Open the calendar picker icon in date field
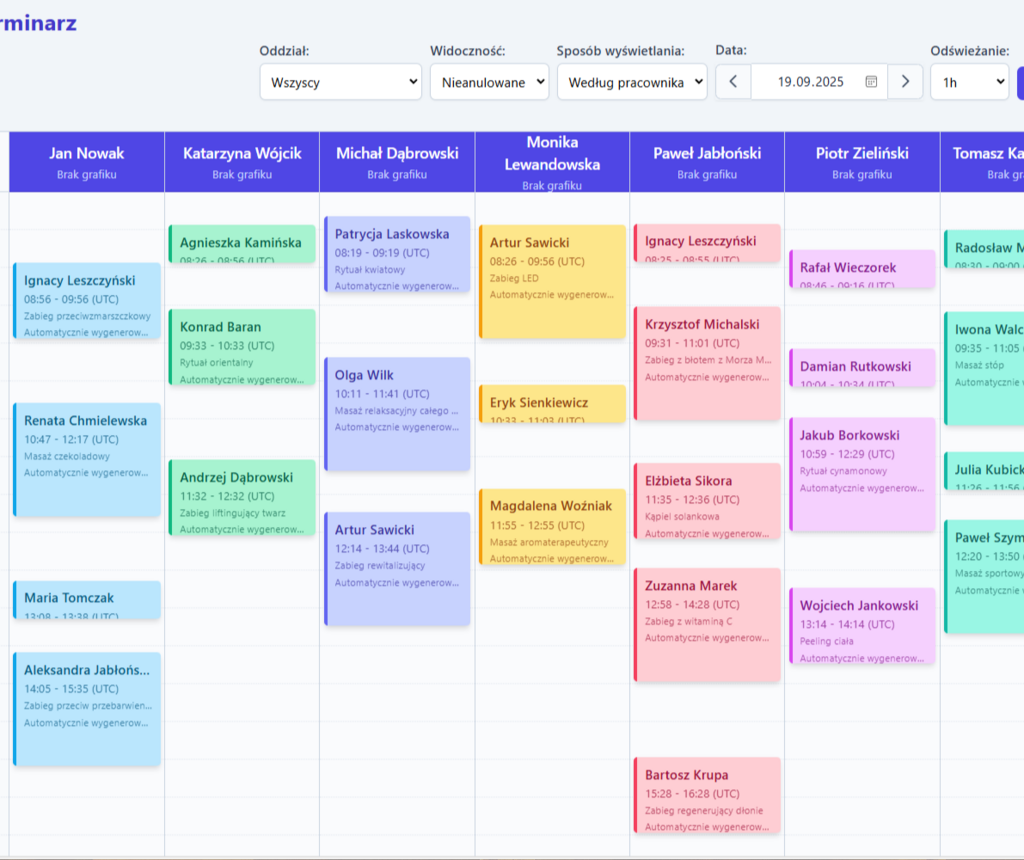 pyautogui.click(x=871, y=82)
